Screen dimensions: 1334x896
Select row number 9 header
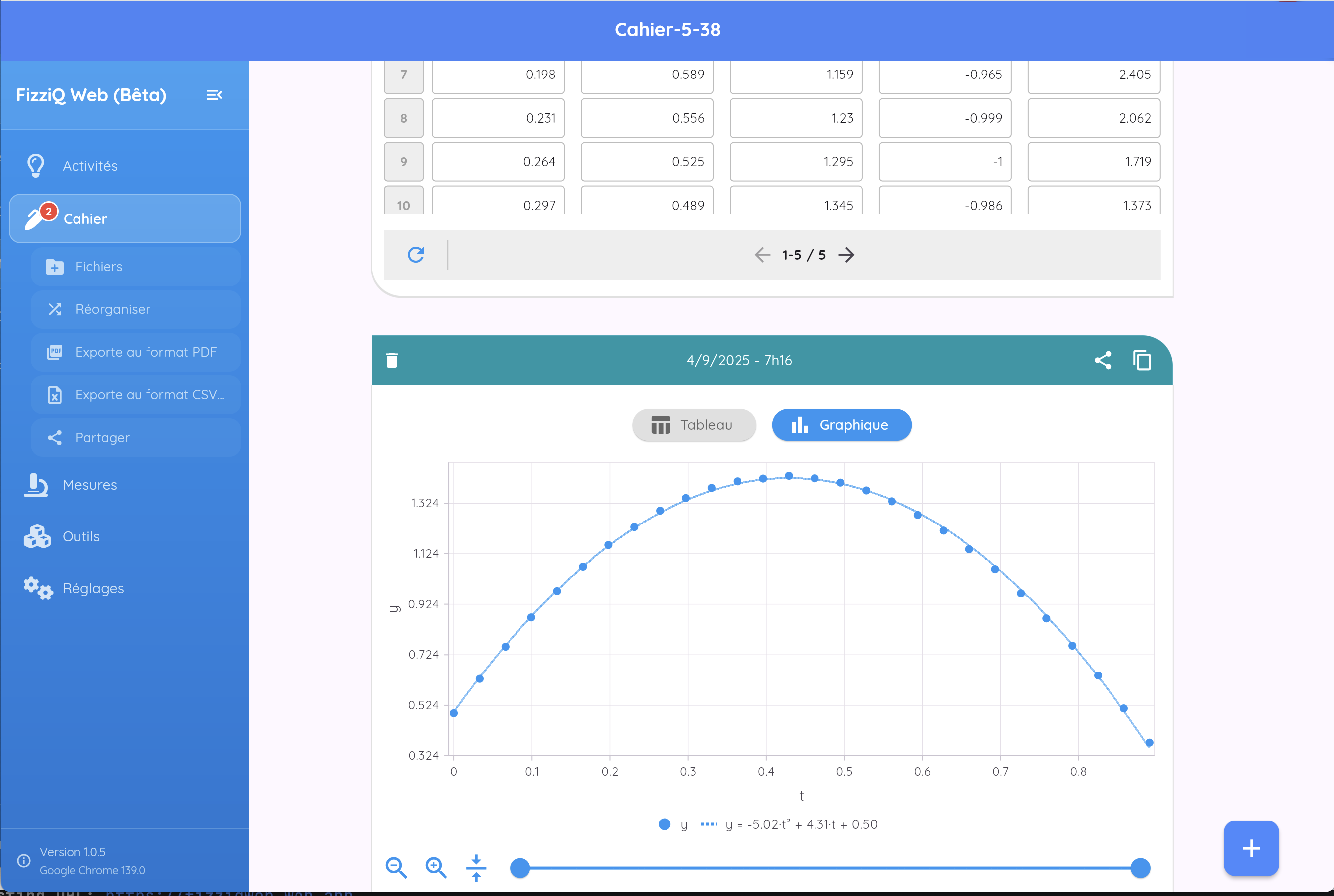(404, 162)
